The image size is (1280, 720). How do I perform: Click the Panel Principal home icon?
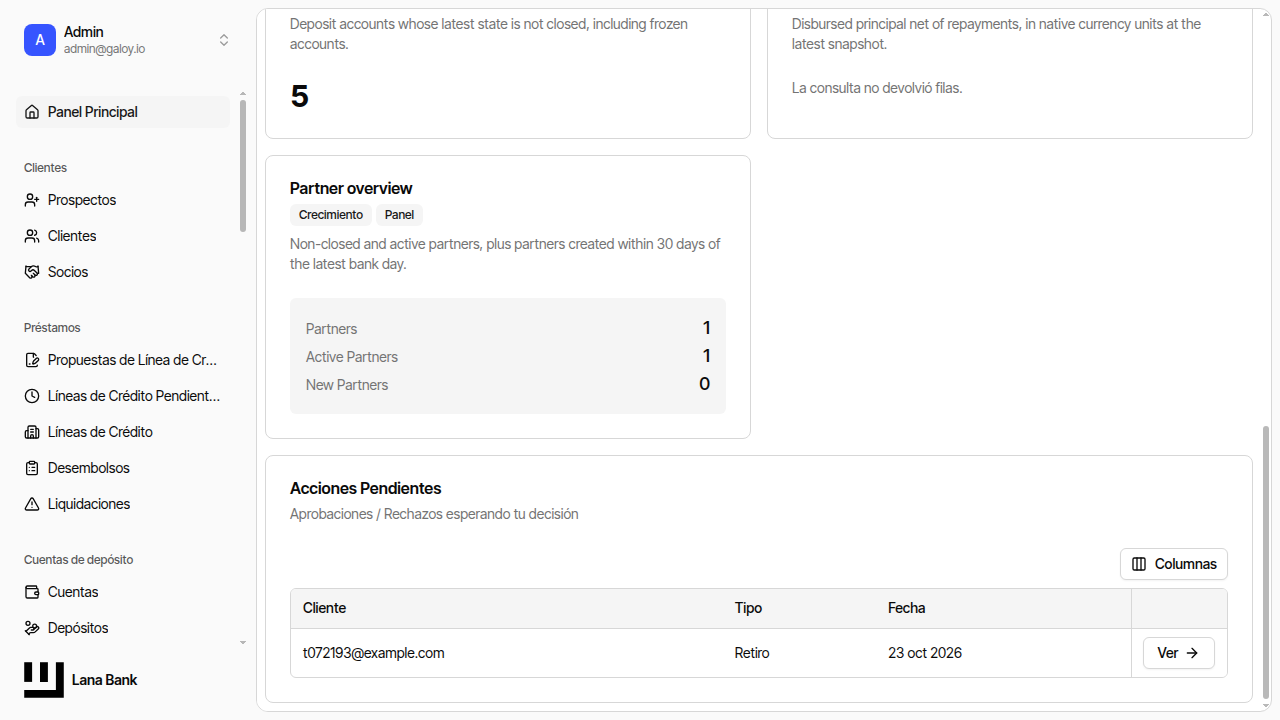pos(32,112)
